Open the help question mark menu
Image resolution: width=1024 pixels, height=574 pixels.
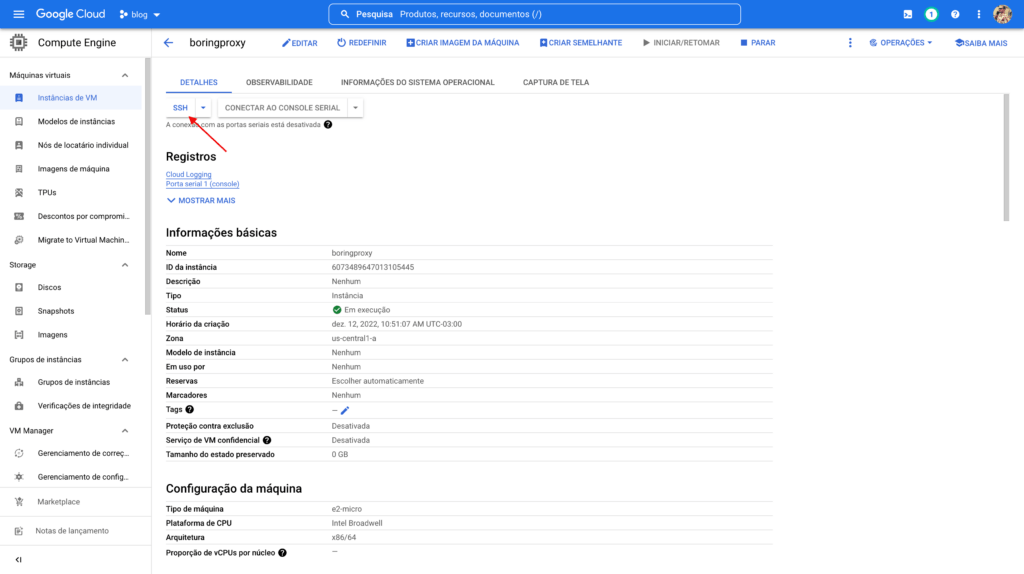pos(955,14)
